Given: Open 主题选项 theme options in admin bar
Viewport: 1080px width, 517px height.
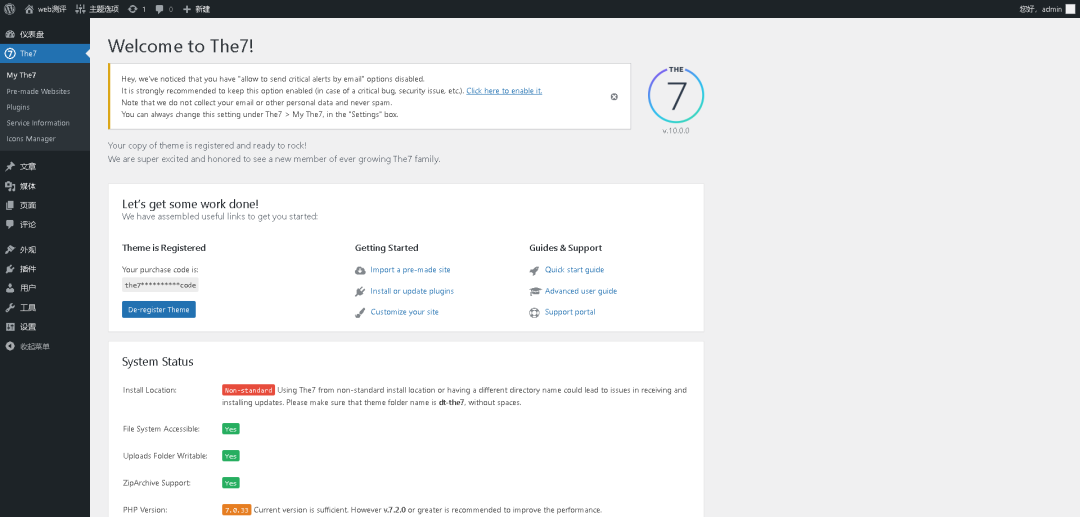Looking at the screenshot, I should pos(96,9).
